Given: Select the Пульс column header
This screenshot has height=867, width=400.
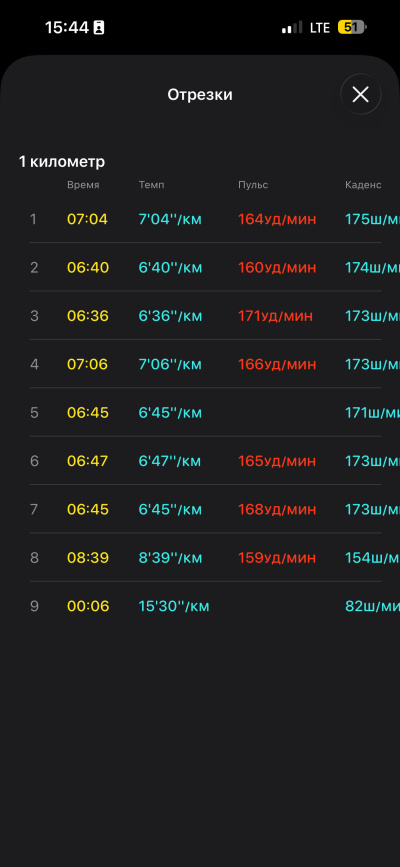Looking at the screenshot, I should pos(253,185).
